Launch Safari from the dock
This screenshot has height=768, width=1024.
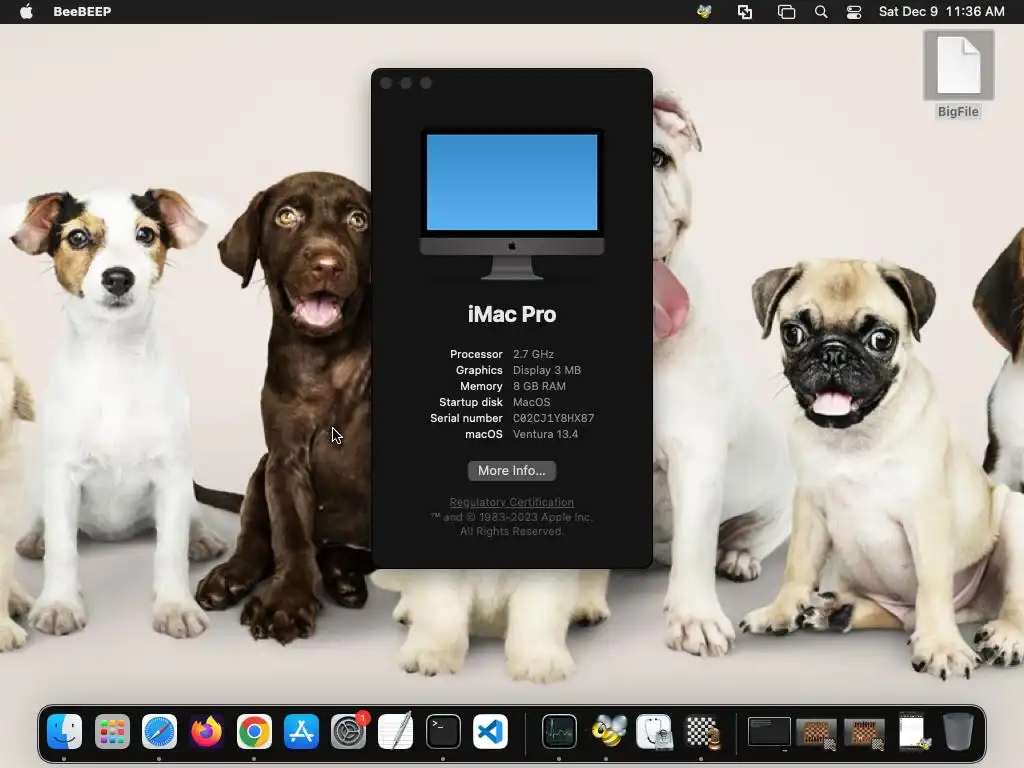[x=159, y=731]
